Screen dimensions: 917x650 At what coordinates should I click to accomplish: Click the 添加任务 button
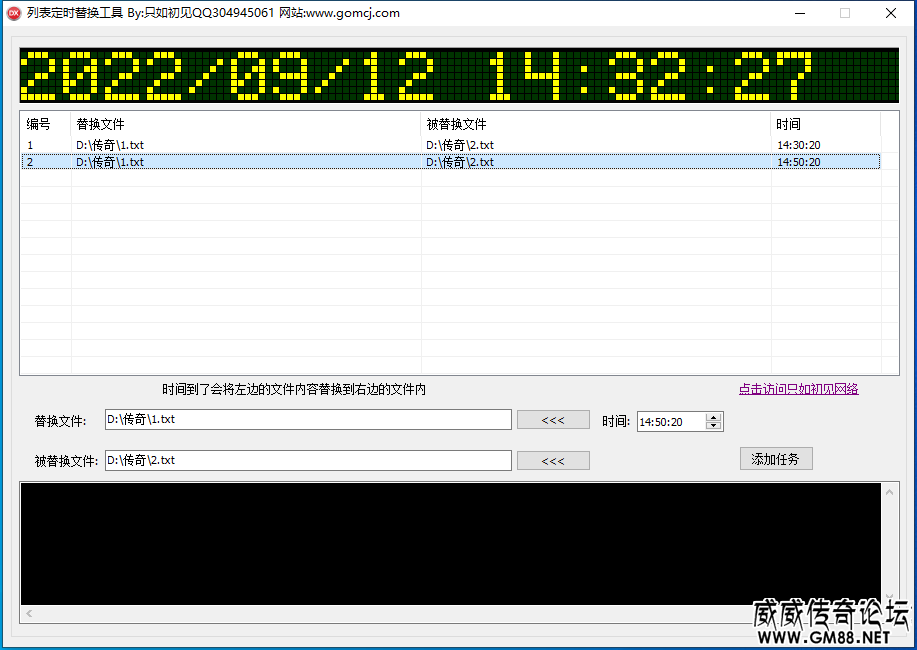(x=776, y=459)
